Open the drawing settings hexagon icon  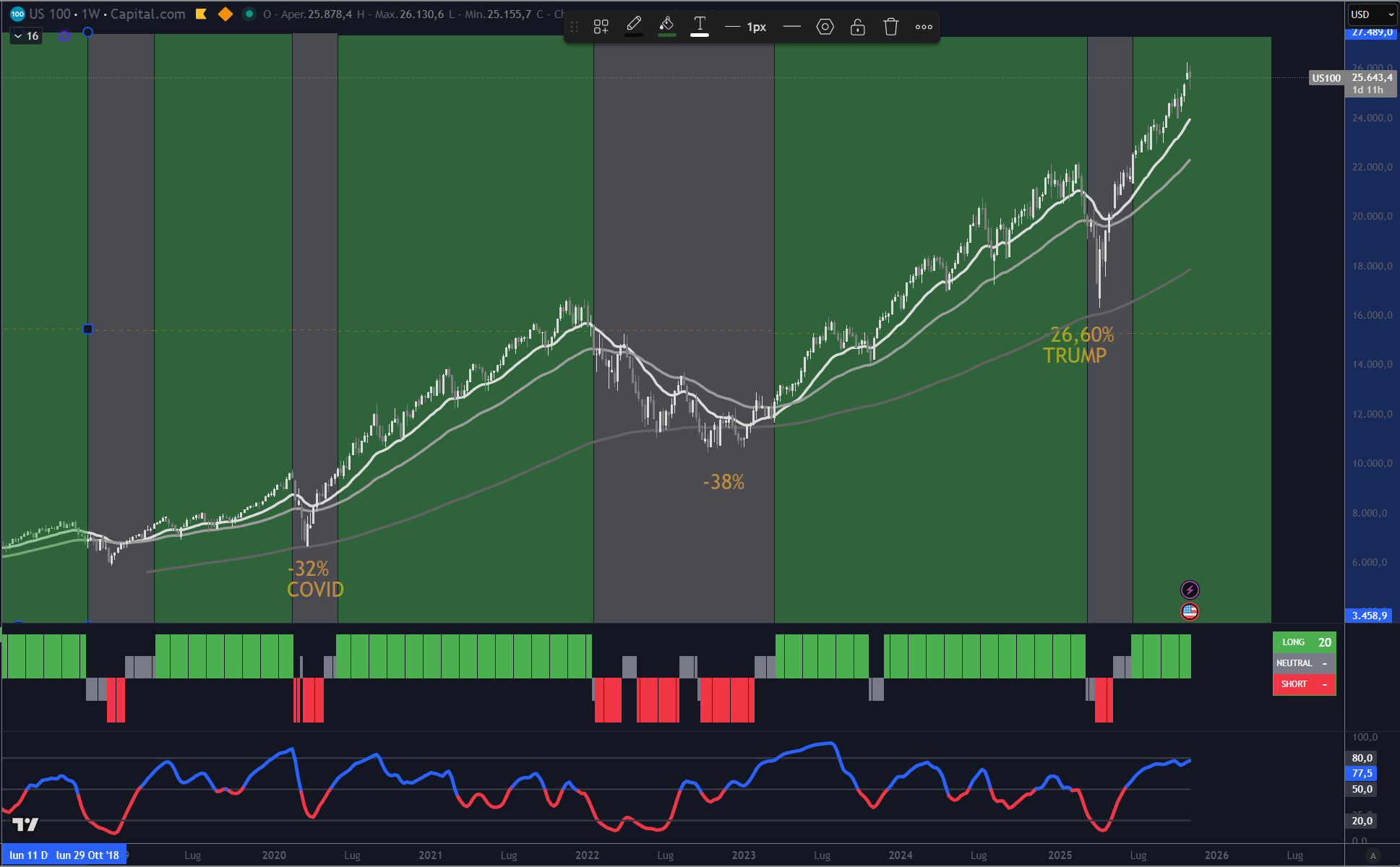(825, 27)
